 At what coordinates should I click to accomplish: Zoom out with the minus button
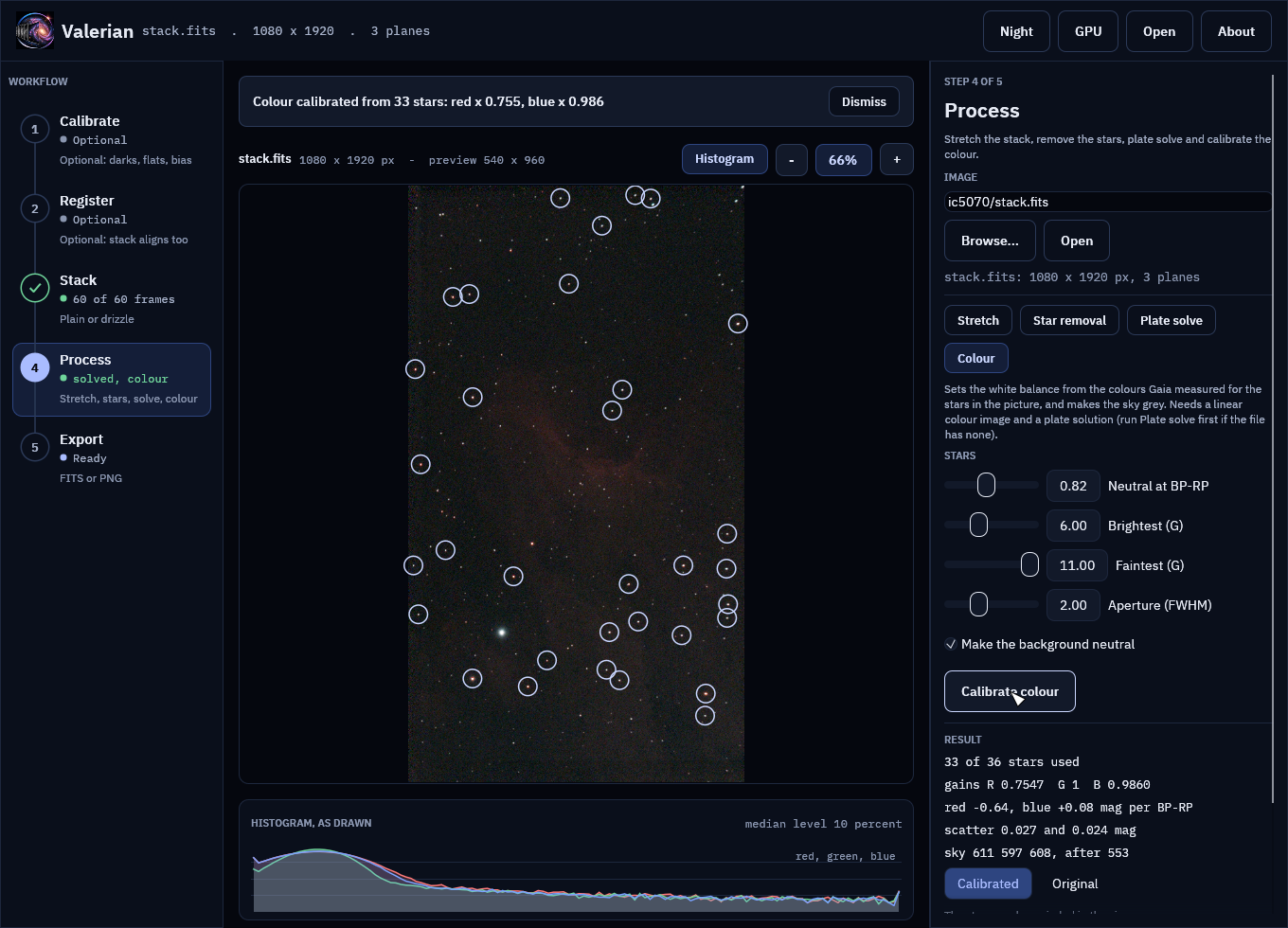(792, 160)
